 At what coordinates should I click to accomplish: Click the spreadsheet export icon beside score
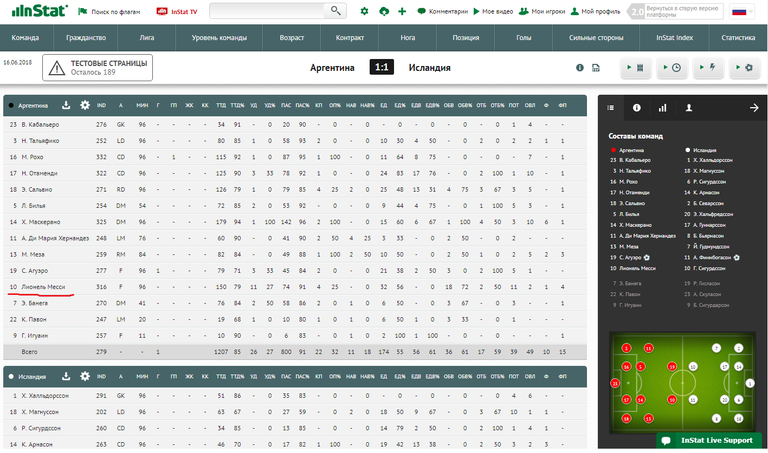coord(596,68)
